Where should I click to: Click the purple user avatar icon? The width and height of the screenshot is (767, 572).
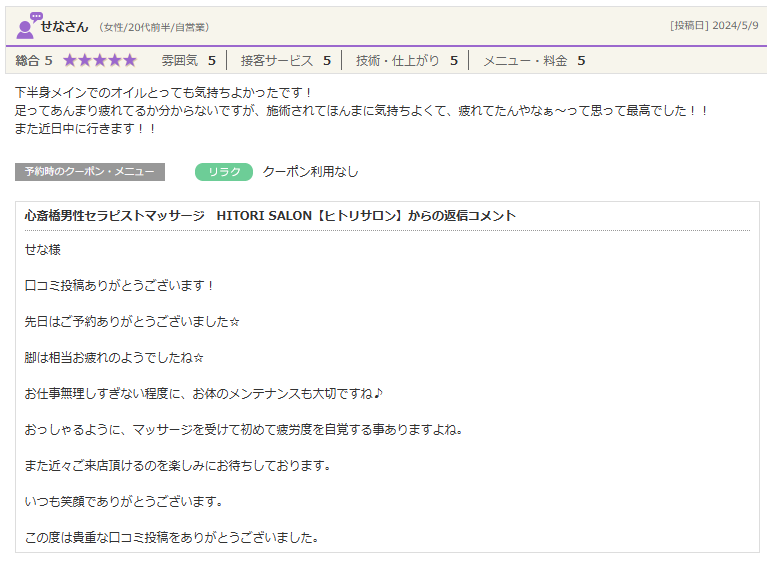coord(28,25)
